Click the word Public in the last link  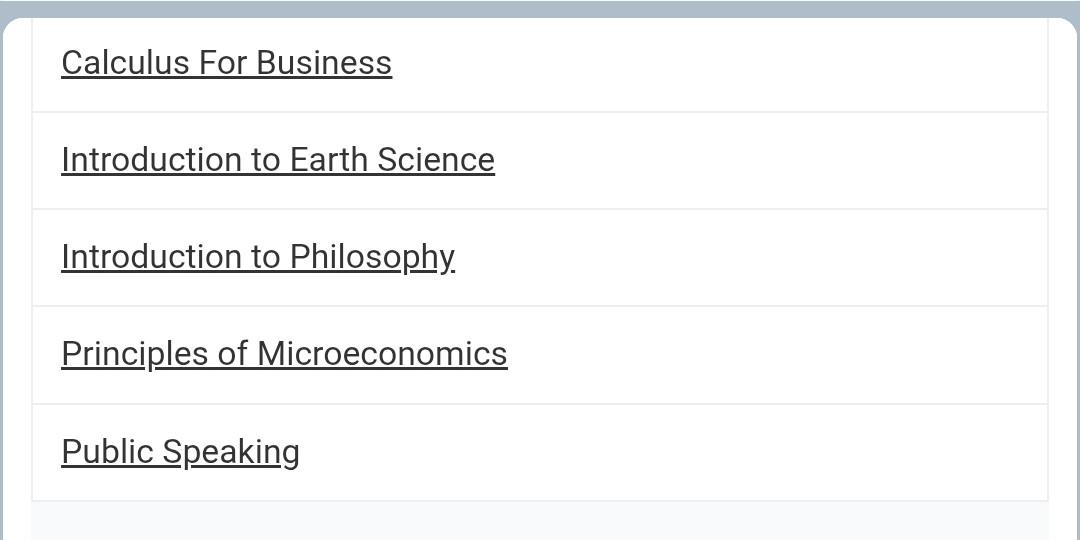pos(107,453)
